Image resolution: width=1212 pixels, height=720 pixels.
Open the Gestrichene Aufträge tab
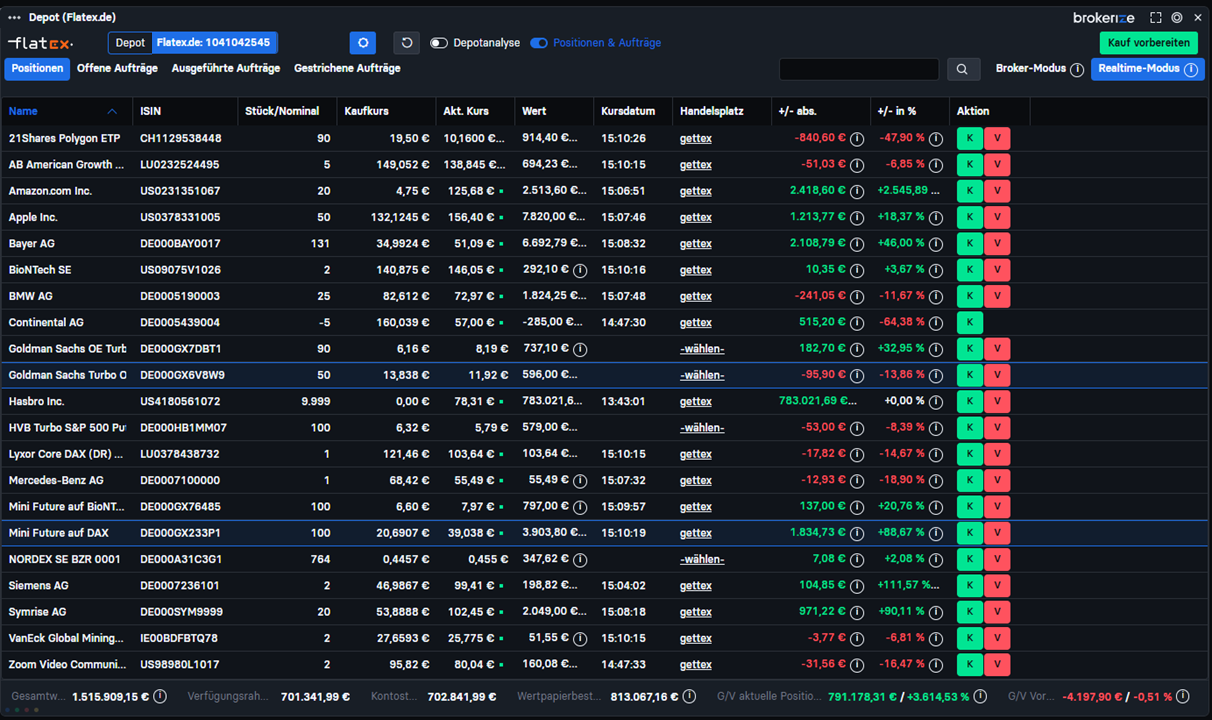pyautogui.click(x=347, y=68)
